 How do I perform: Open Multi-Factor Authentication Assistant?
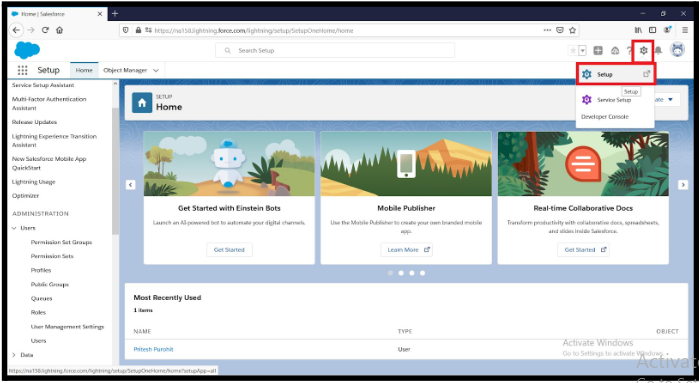[x=49, y=103]
